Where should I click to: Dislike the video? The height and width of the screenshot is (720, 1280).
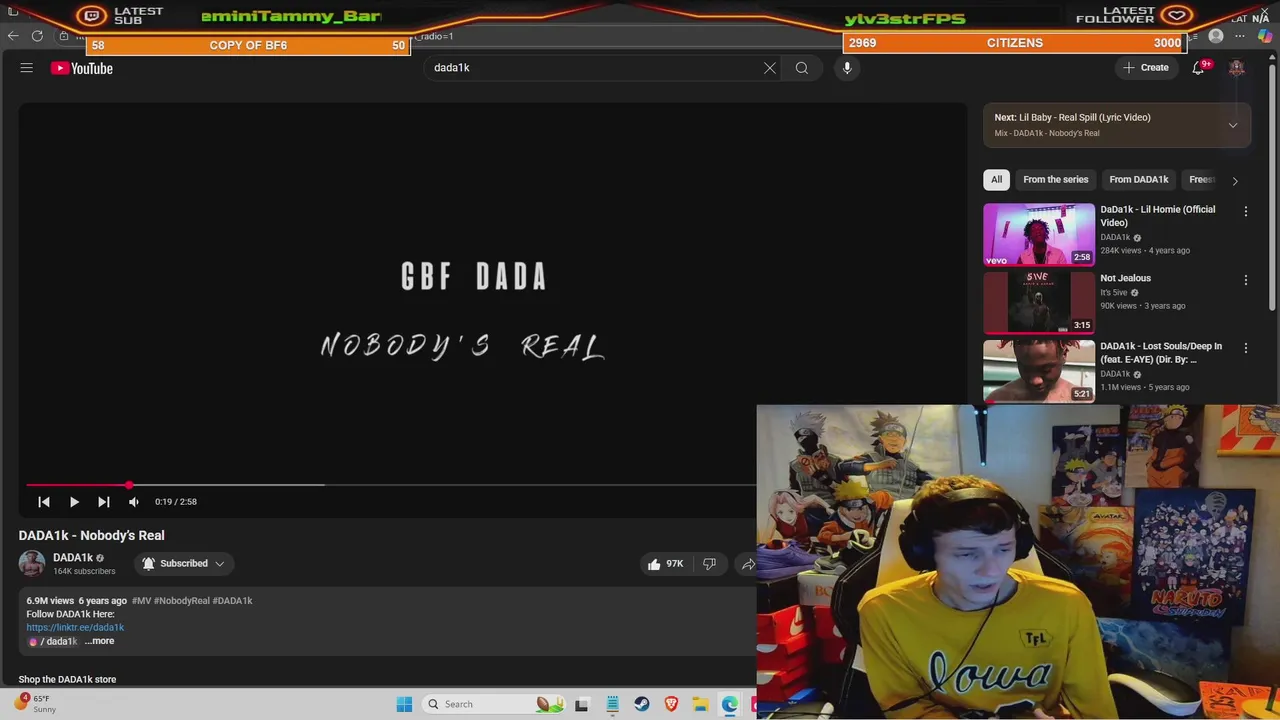tap(709, 564)
